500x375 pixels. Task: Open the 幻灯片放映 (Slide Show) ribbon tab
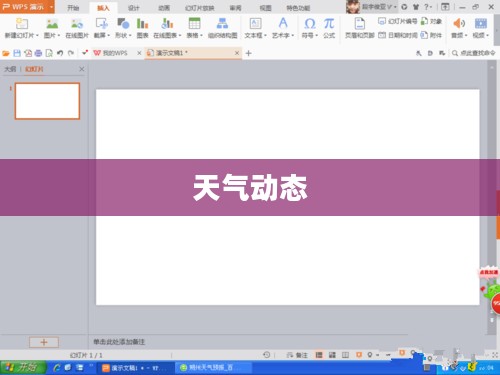pos(199,8)
